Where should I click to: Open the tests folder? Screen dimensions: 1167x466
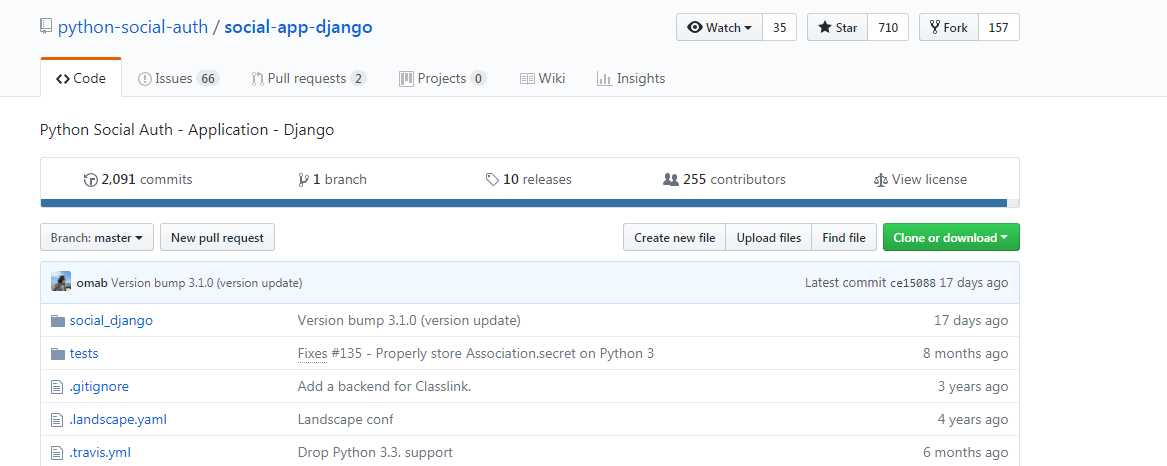(84, 354)
